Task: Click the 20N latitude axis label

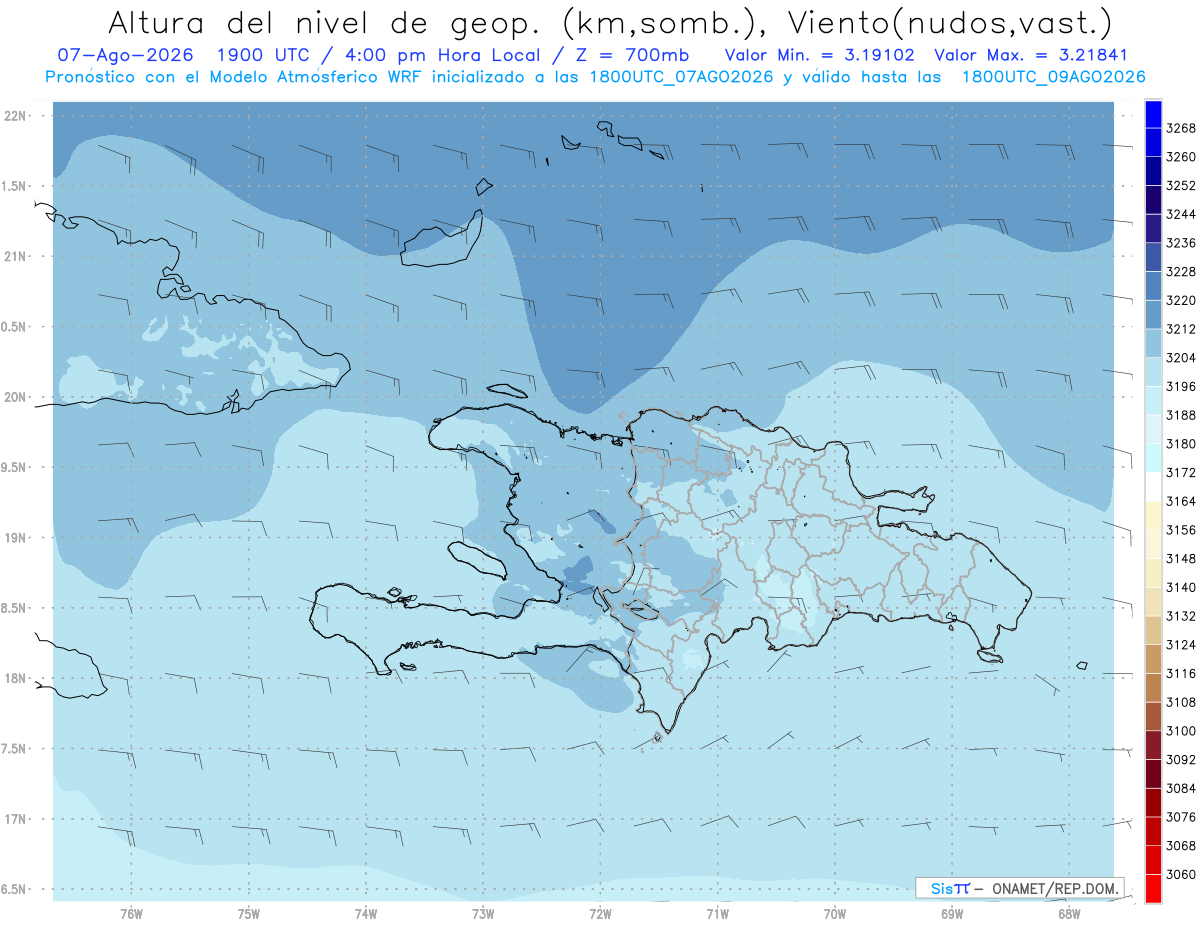Action: [x=16, y=397]
